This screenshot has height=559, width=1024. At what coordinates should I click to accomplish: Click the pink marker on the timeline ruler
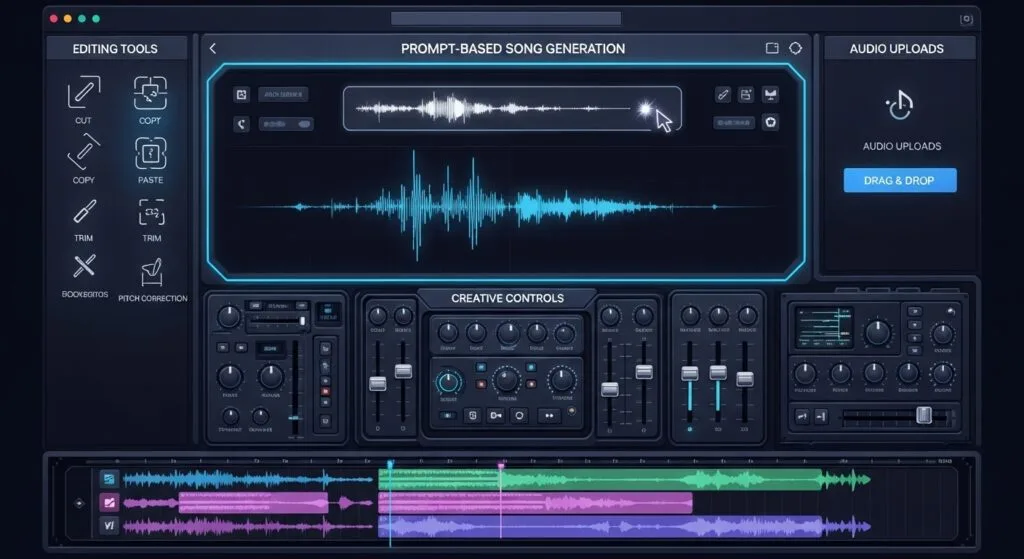click(502, 466)
